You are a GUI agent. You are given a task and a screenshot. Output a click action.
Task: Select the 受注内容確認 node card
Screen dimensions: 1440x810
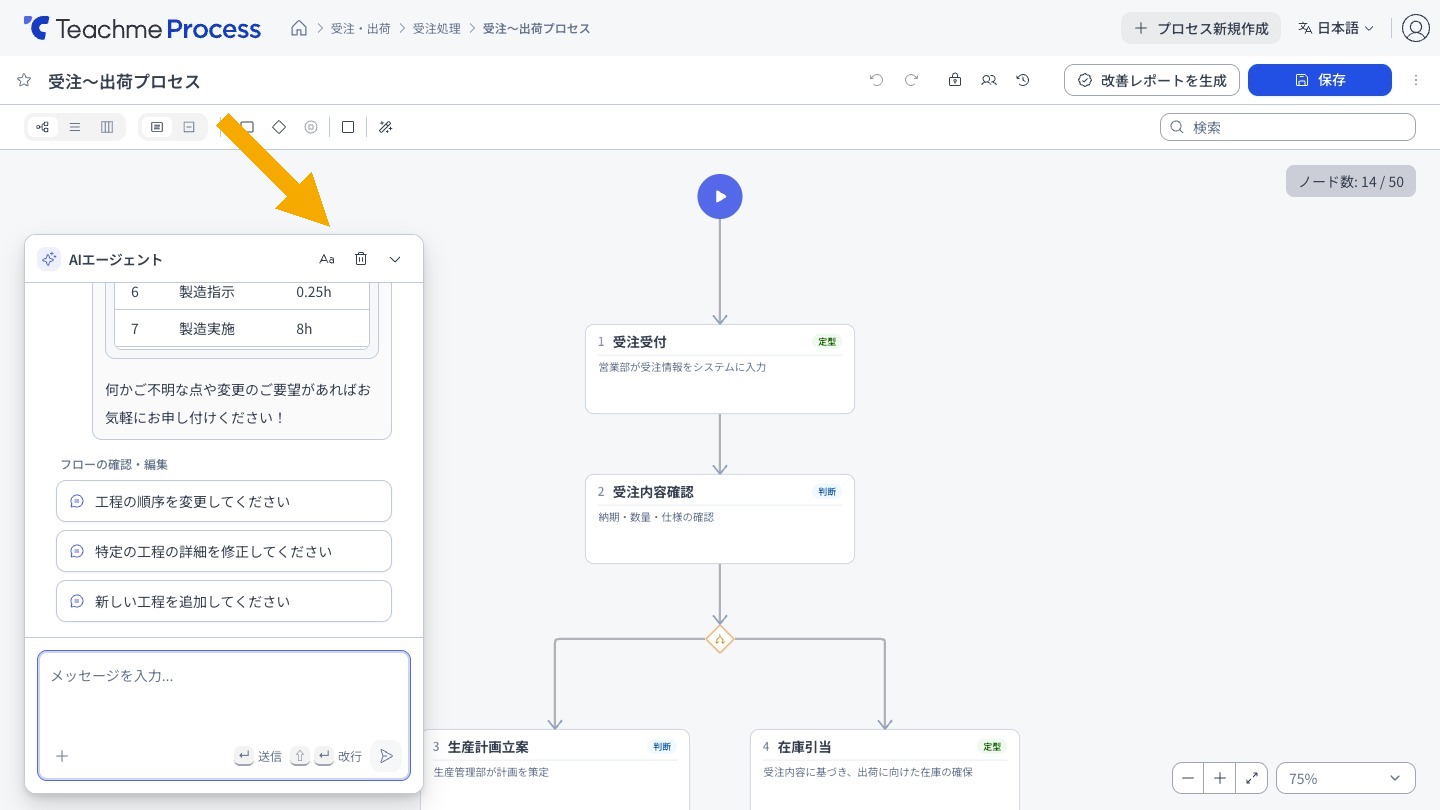point(720,519)
